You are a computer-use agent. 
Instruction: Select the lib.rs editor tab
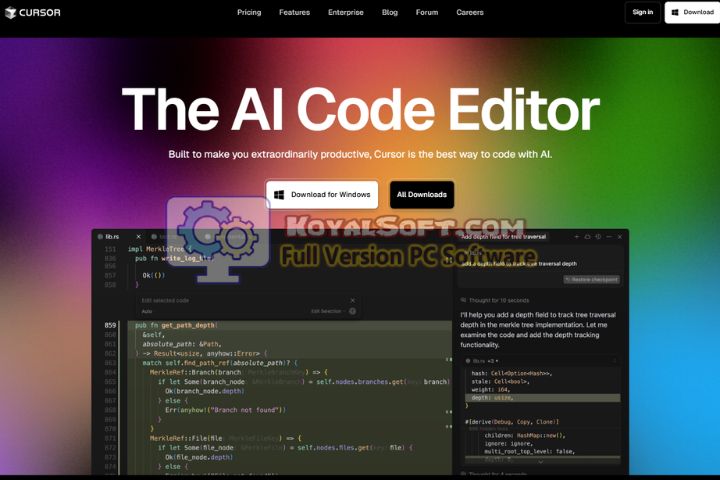[112, 237]
